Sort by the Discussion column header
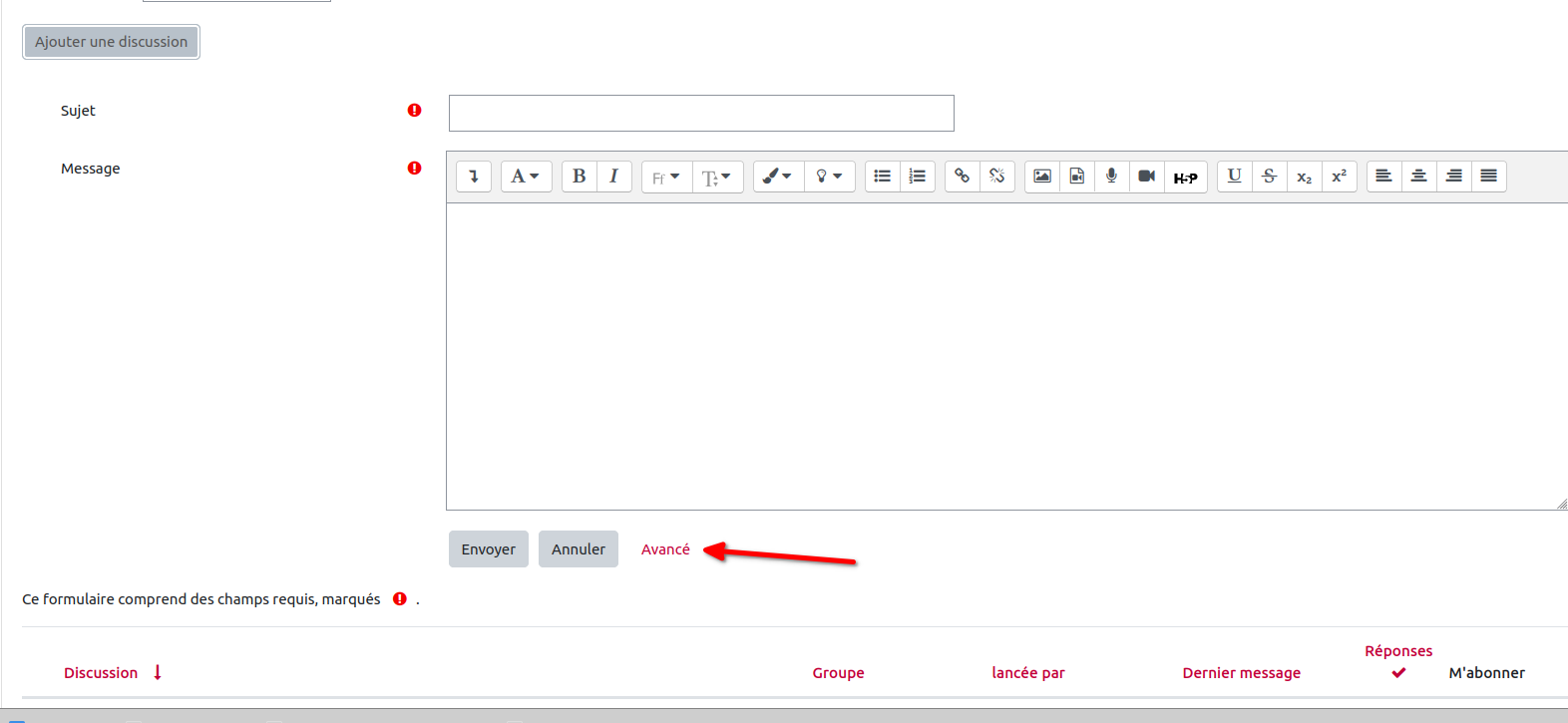 click(101, 673)
